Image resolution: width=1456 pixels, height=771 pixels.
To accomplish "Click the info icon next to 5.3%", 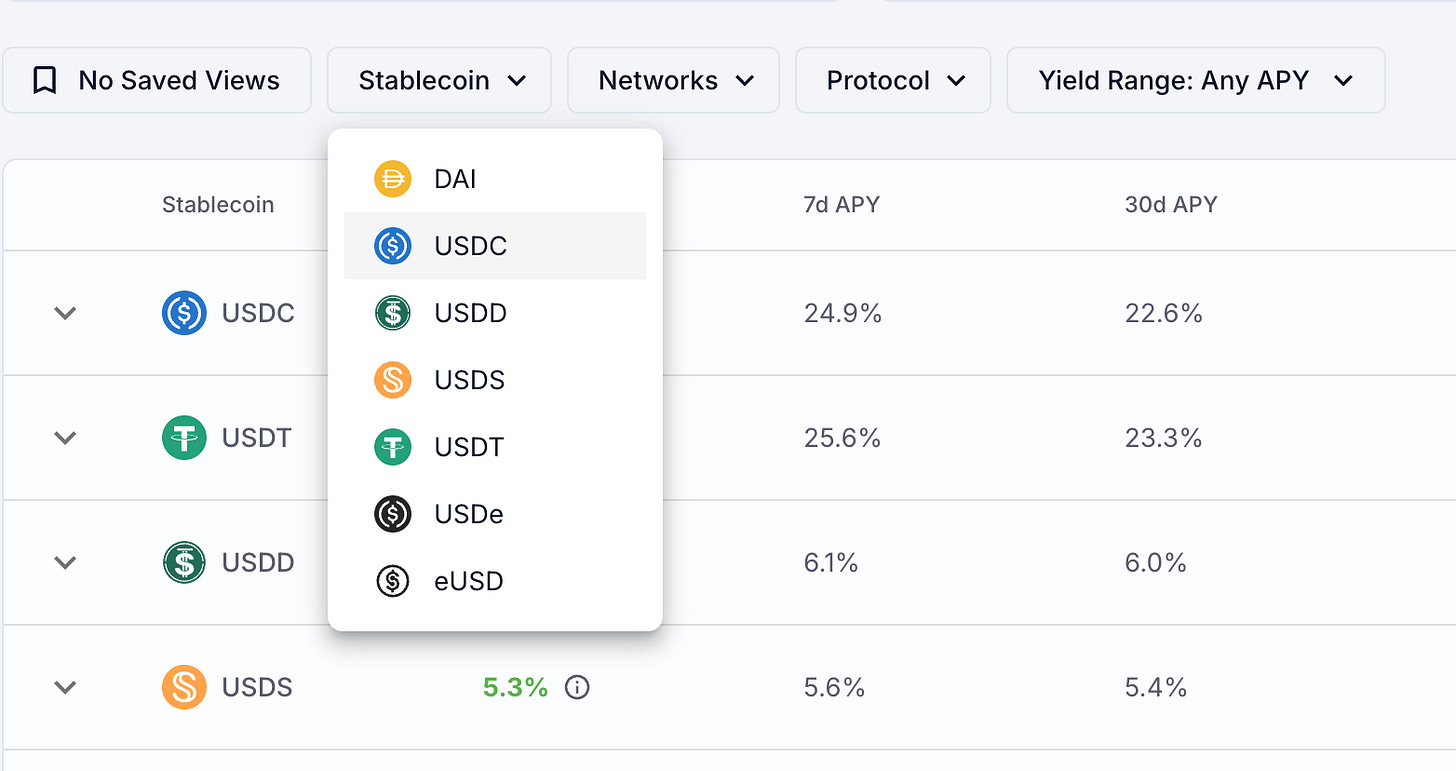I will point(577,687).
